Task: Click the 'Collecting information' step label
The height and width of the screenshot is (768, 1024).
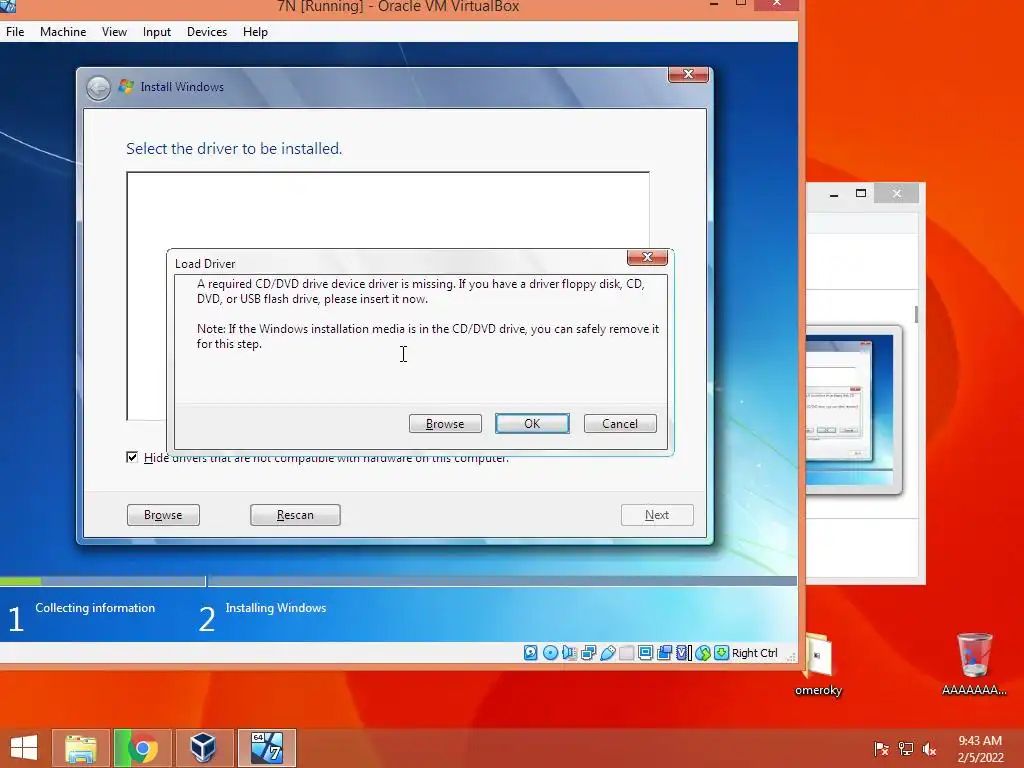Action: [x=95, y=607]
